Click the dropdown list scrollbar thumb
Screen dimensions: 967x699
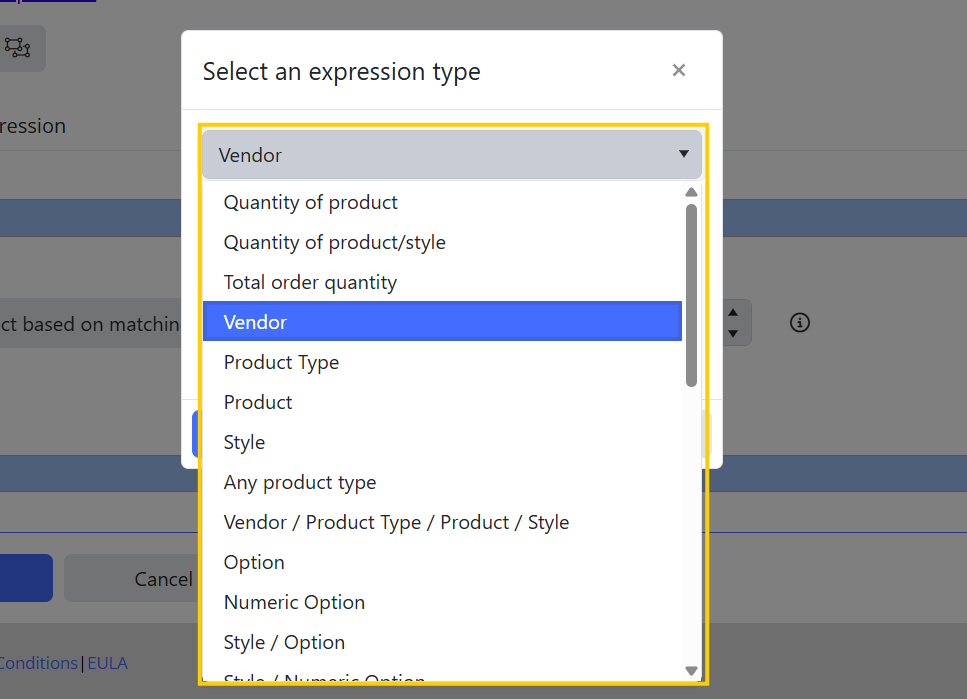click(691, 295)
